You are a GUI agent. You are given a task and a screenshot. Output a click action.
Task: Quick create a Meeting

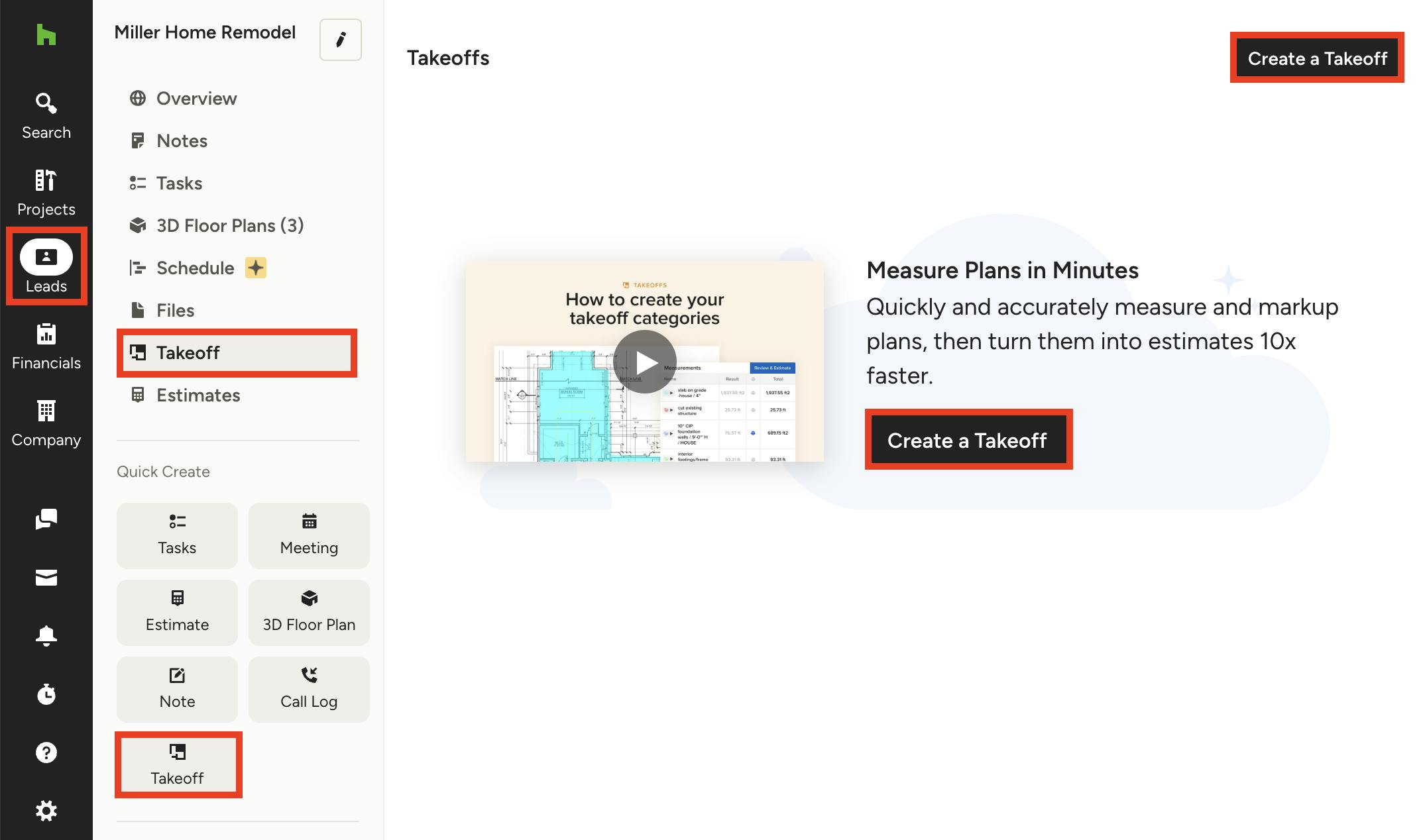point(308,535)
